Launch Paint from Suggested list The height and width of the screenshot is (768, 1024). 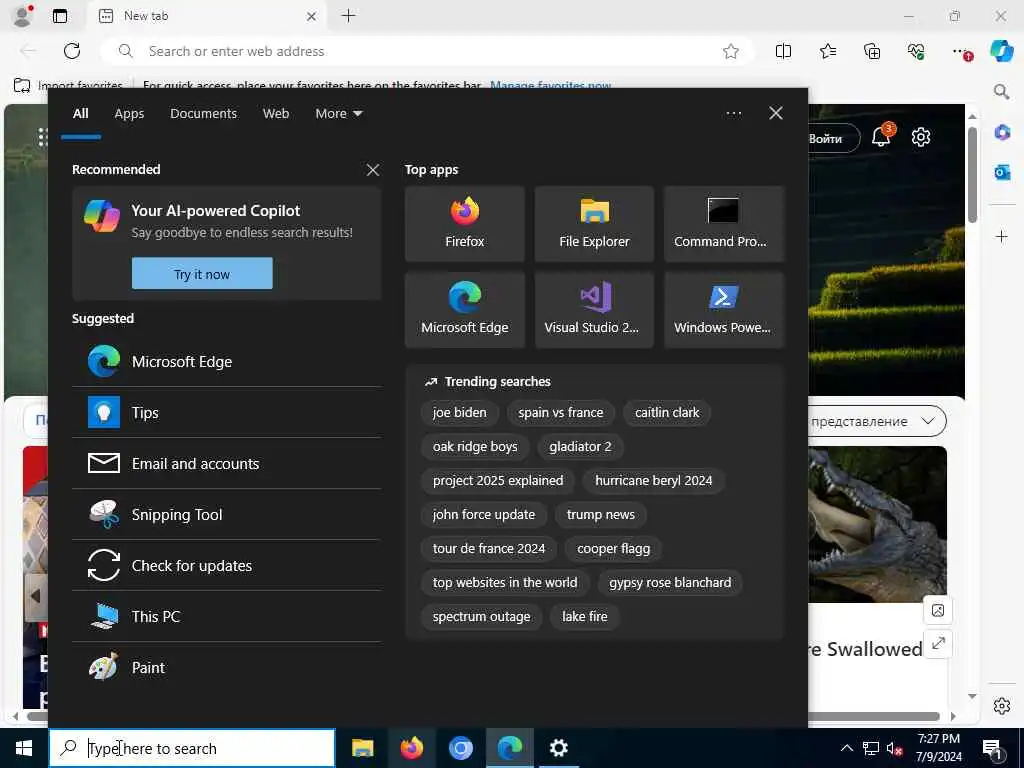(227, 667)
